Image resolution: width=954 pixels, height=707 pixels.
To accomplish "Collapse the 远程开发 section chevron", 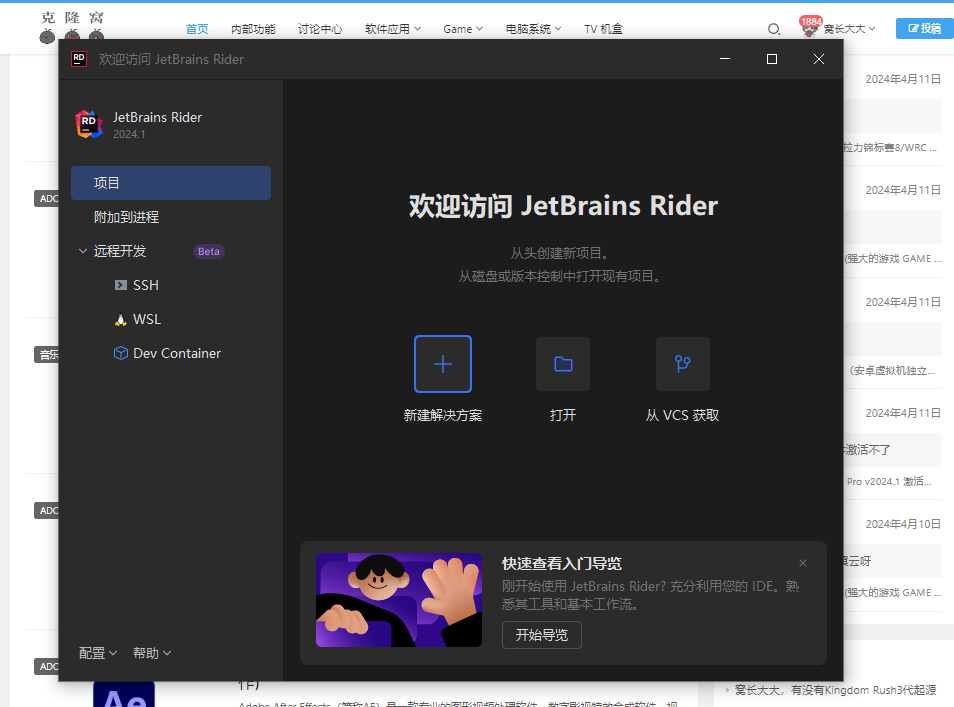I will pyautogui.click(x=83, y=251).
